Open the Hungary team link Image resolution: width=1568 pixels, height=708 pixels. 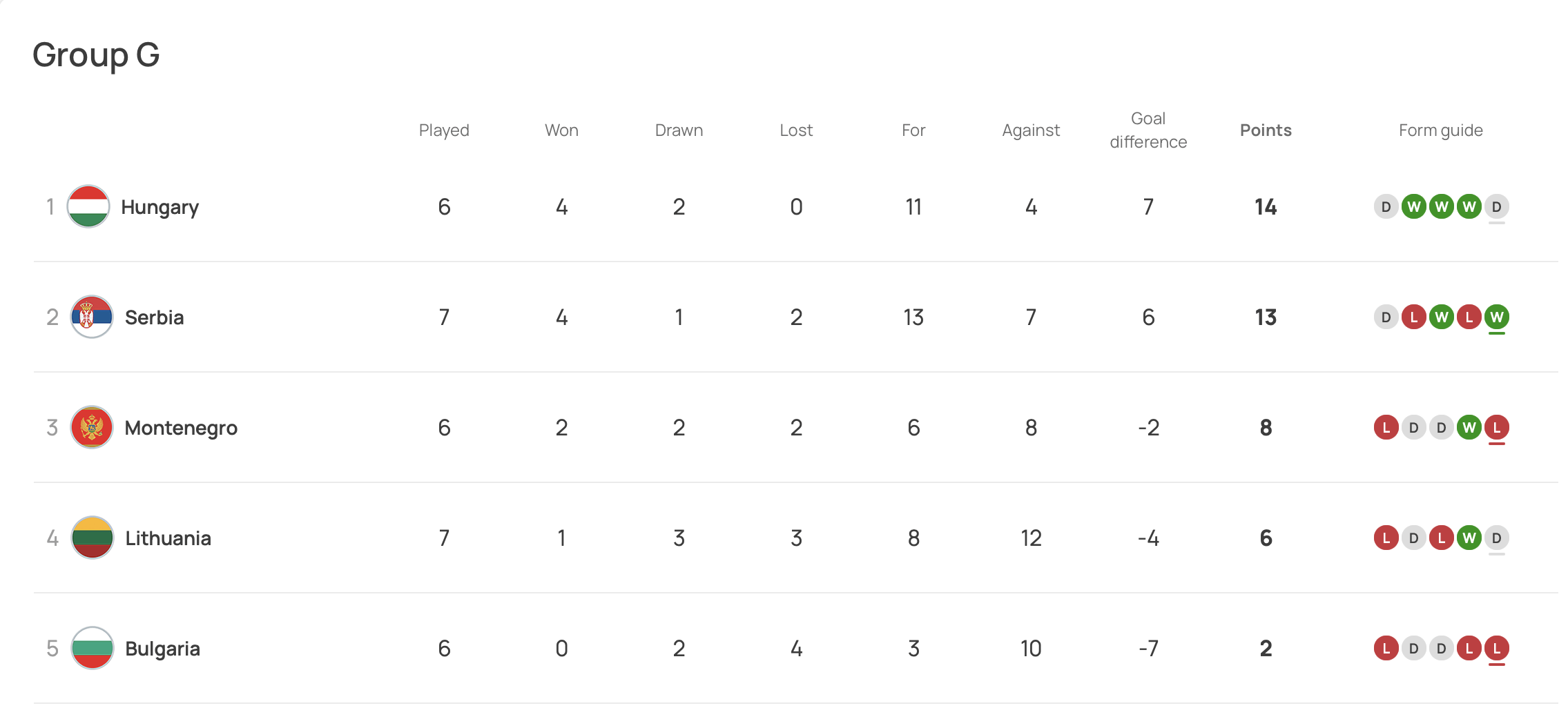coord(159,207)
